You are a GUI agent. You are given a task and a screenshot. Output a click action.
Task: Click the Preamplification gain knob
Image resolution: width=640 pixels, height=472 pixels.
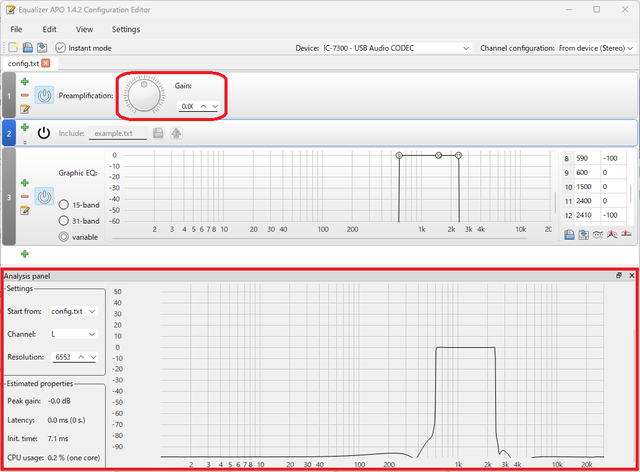tap(144, 96)
